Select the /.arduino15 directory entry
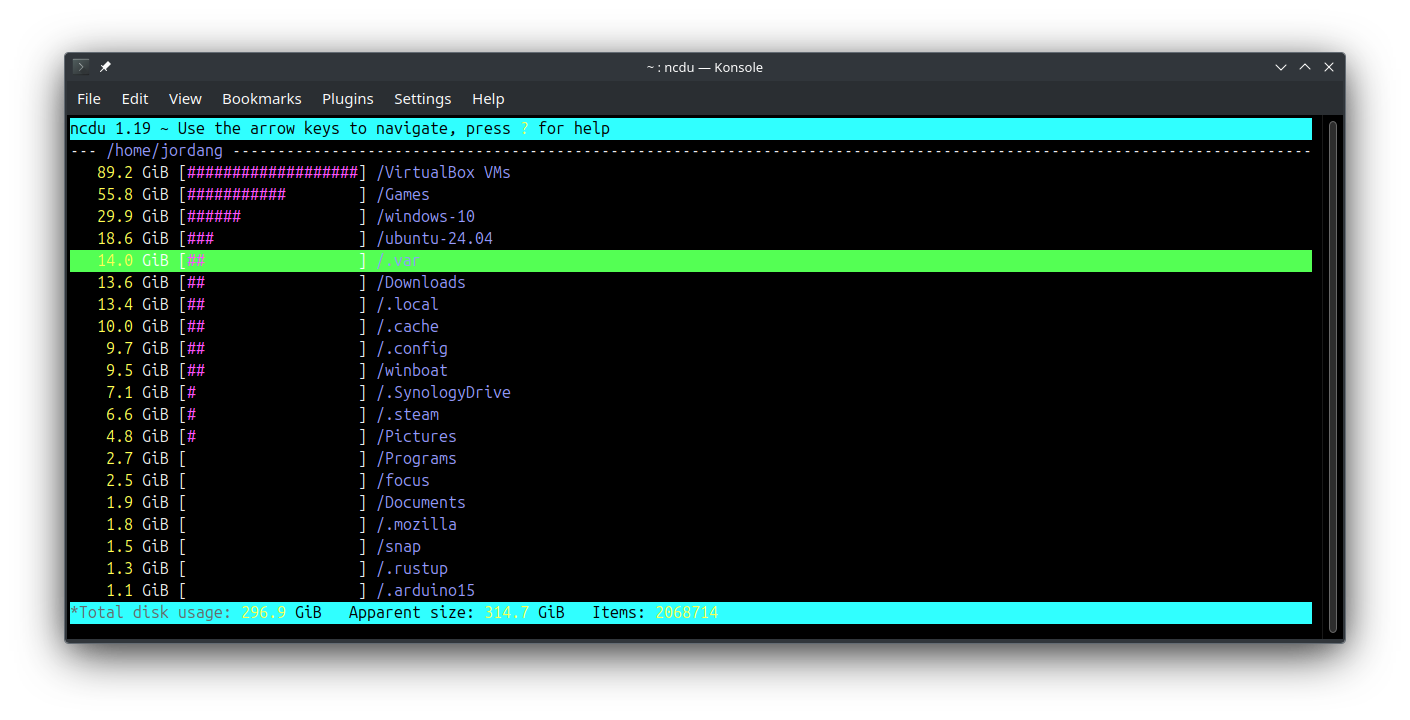This screenshot has width=1410, height=720. [426, 590]
